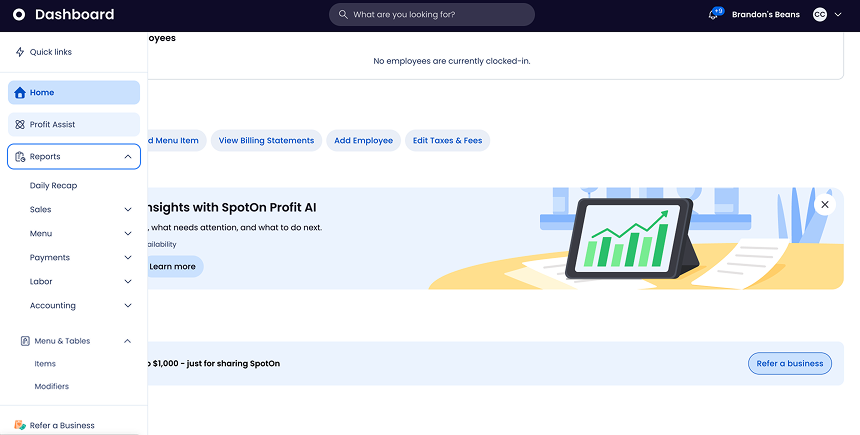This screenshot has width=860, height=435.
Task: Expand the Menu reports chevron
Action: coord(128,234)
